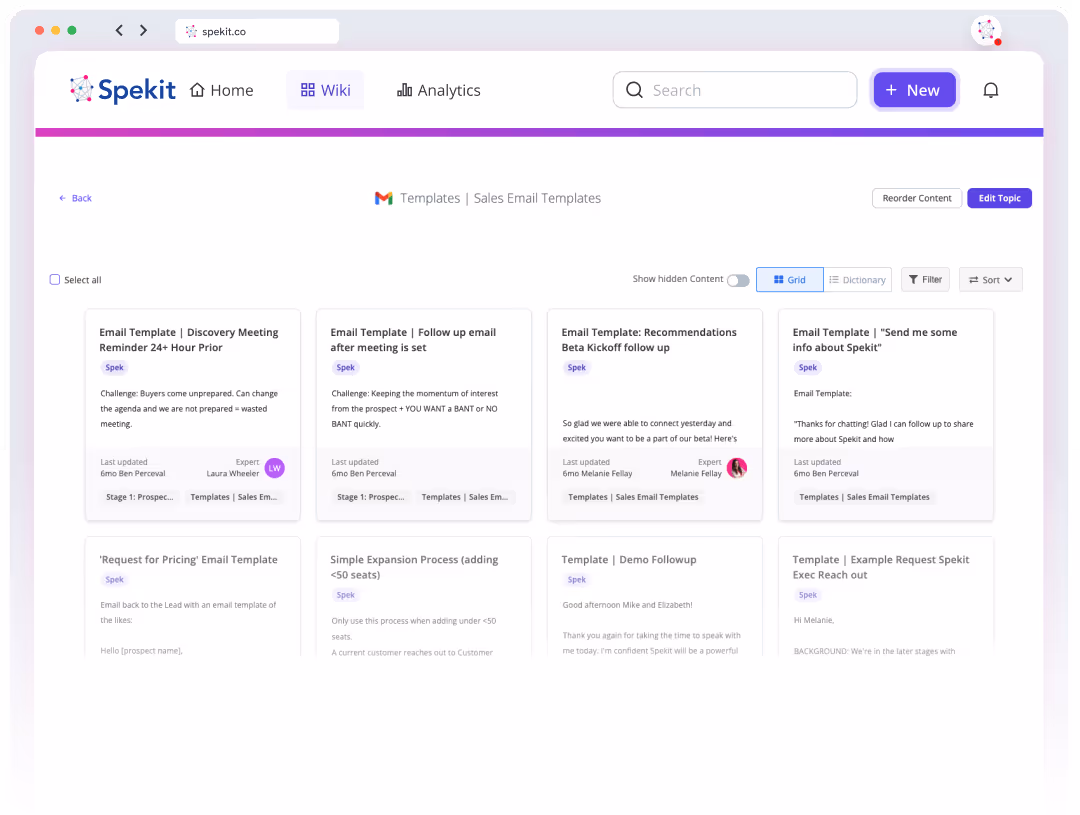1080x815 pixels.
Task: Click the Spek tag on Discovery Meeting Reminder card
Action: pos(114,368)
